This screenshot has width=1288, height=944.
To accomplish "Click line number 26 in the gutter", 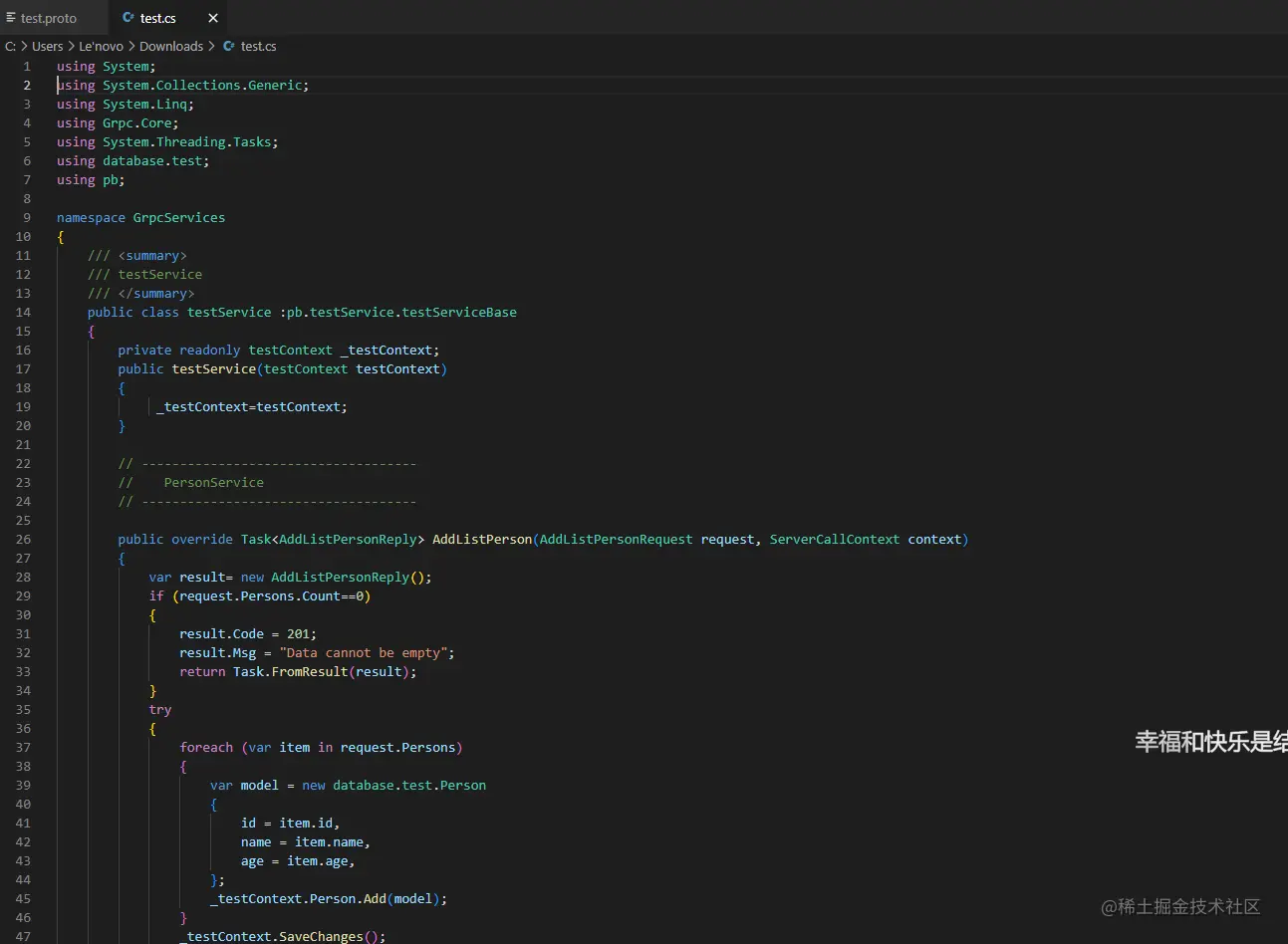I will [x=23, y=539].
